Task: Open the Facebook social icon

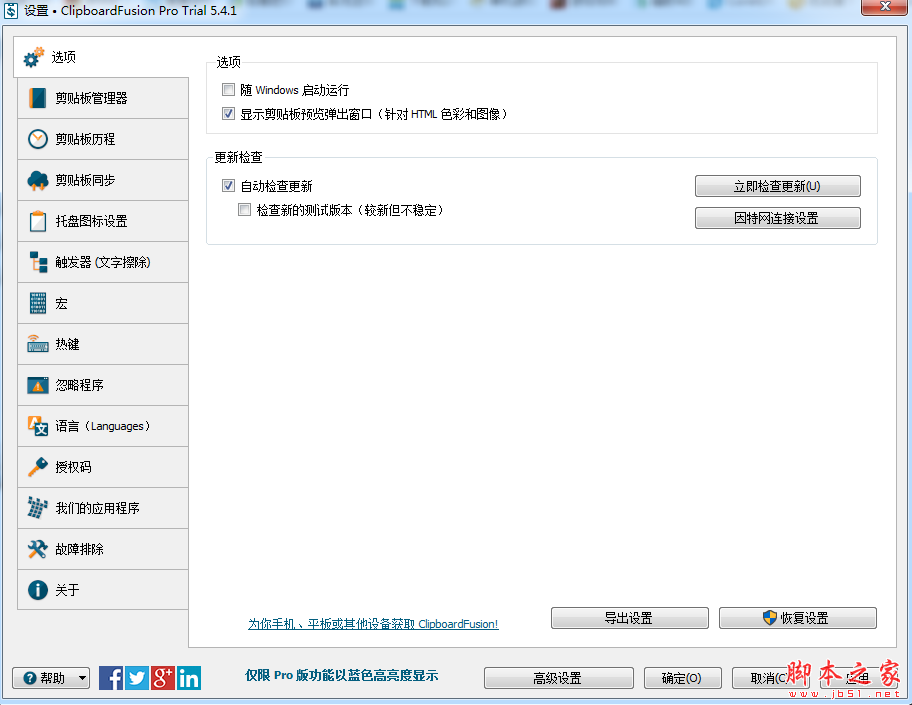Action: [111, 678]
